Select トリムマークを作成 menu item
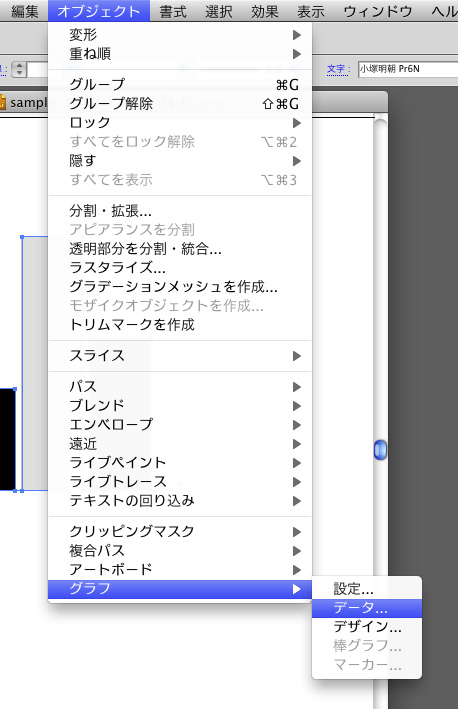This screenshot has height=709, width=458. coord(180,325)
